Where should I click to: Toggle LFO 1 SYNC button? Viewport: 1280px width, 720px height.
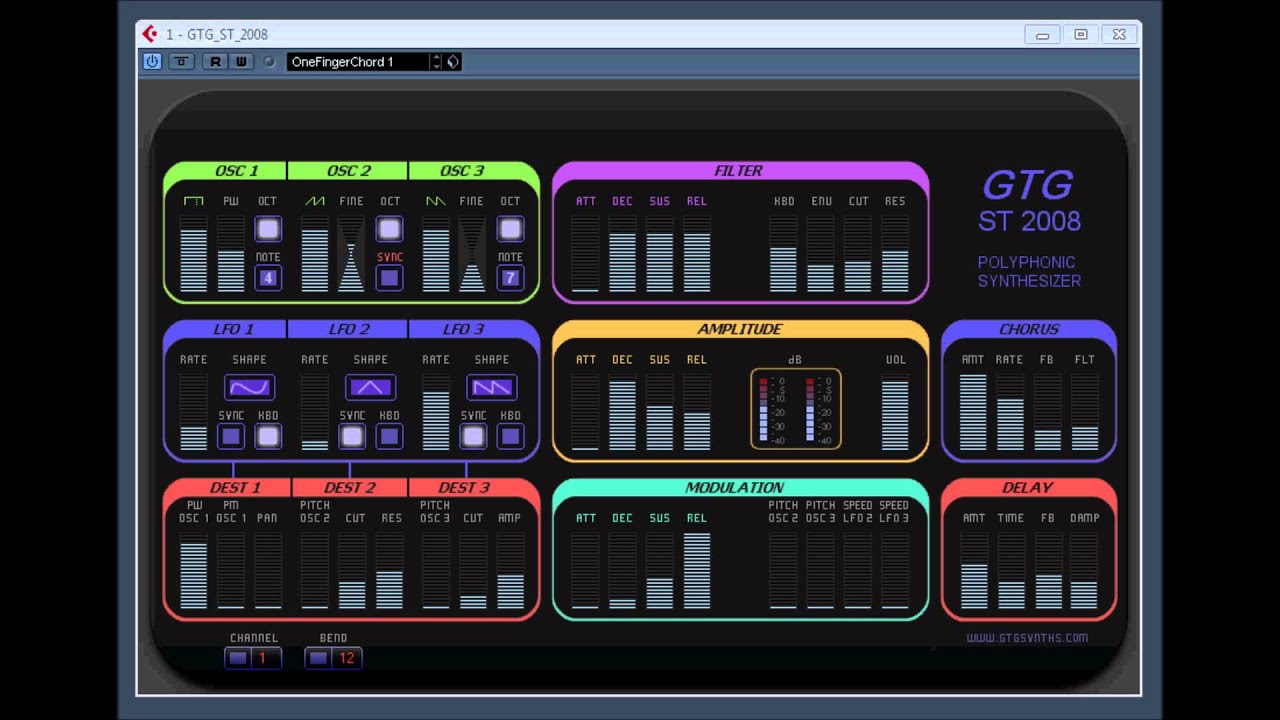(x=231, y=436)
